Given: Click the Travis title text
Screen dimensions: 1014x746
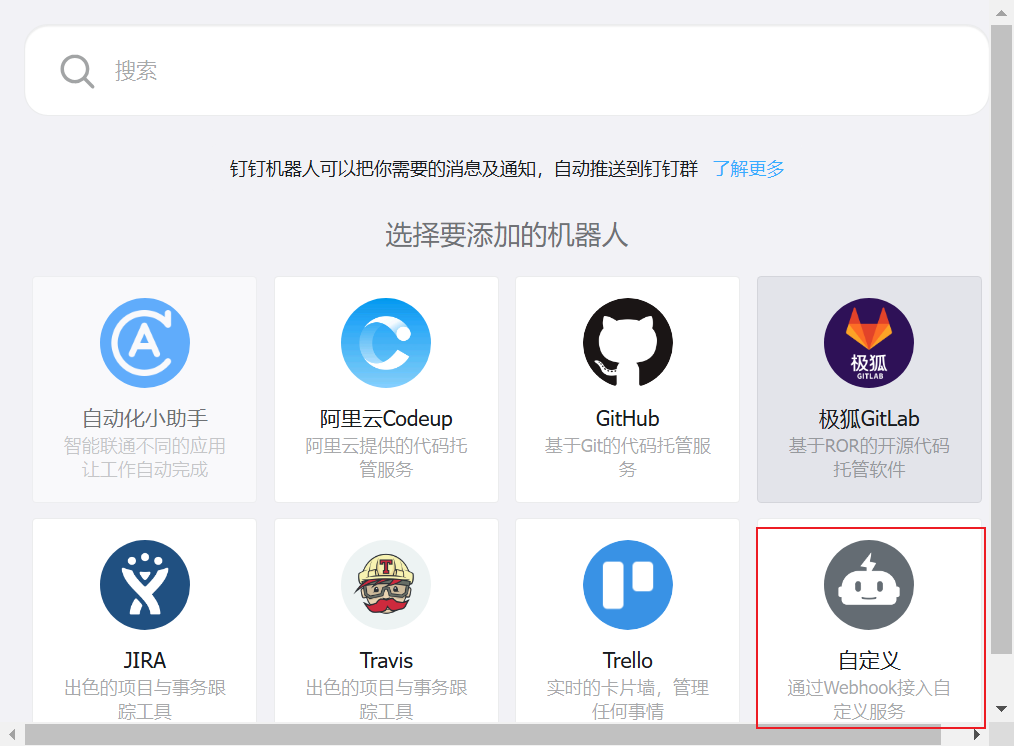Looking at the screenshot, I should point(386,660).
